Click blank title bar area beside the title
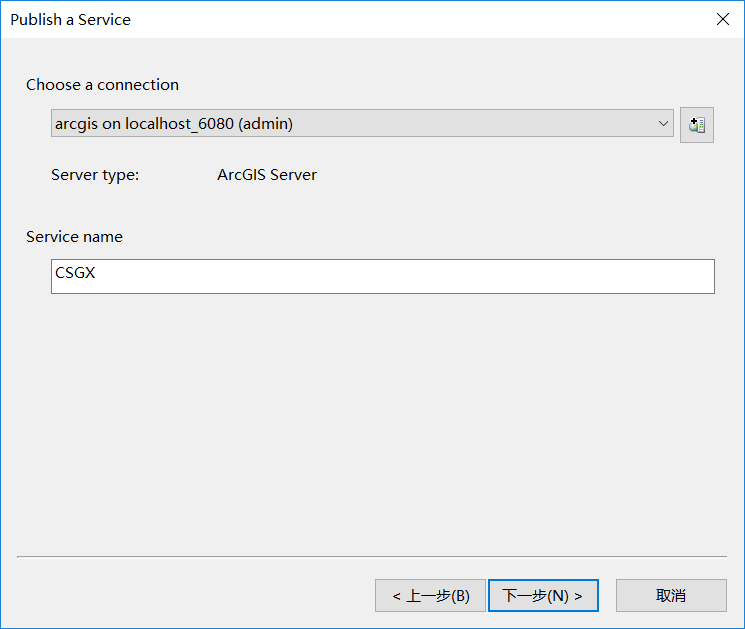This screenshot has width=745, height=629. click(x=400, y=19)
